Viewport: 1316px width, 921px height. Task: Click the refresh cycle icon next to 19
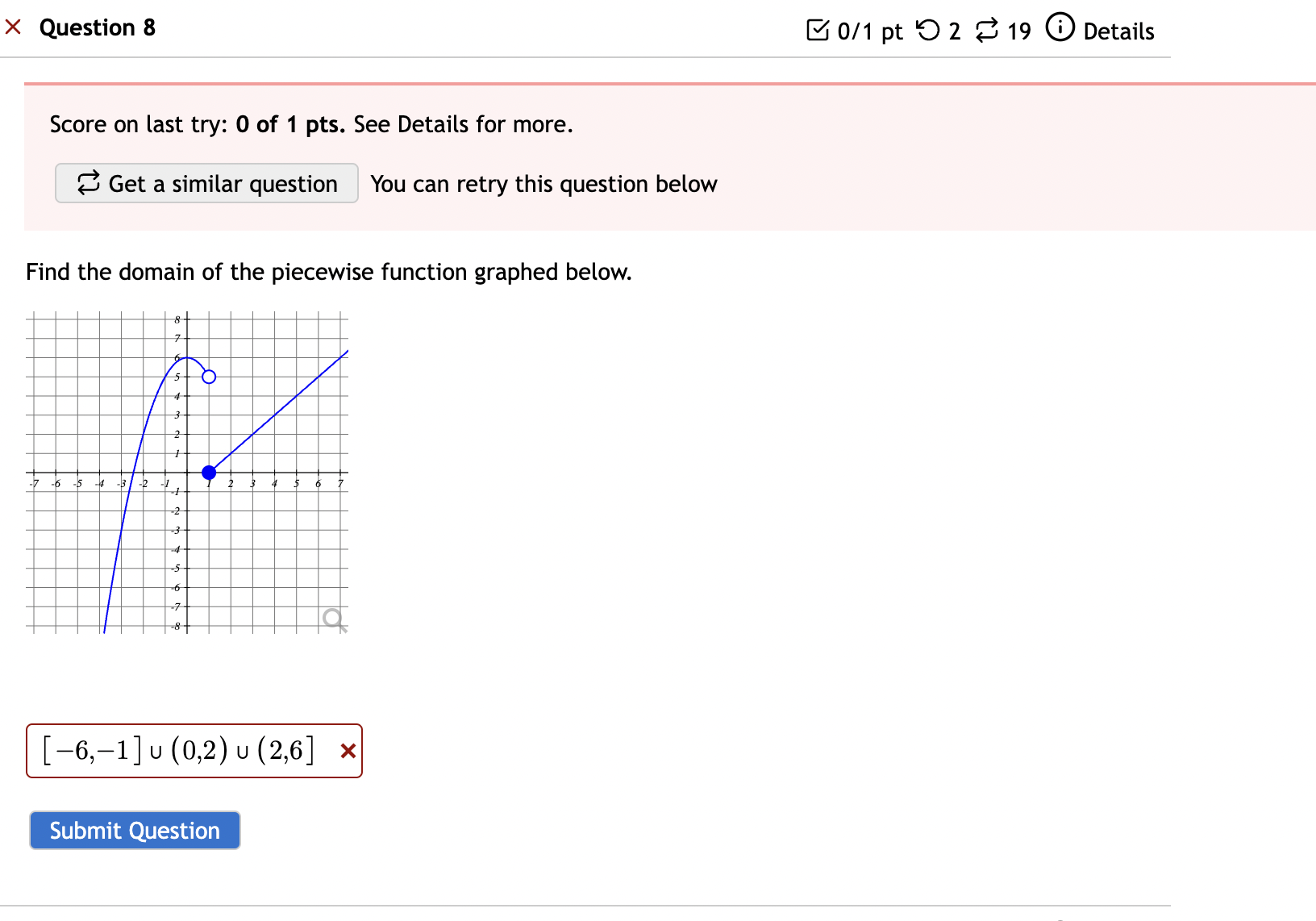987,29
